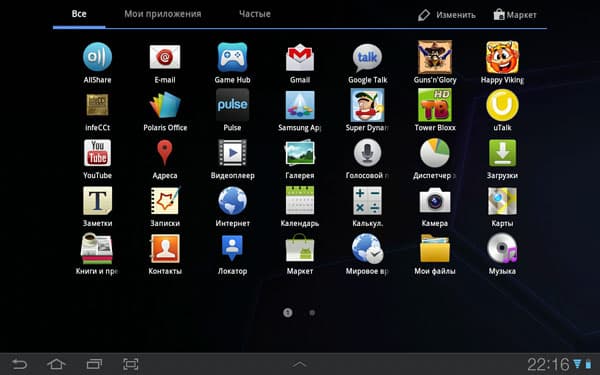Open Game Hub
The height and width of the screenshot is (375, 600).
[x=232, y=57]
